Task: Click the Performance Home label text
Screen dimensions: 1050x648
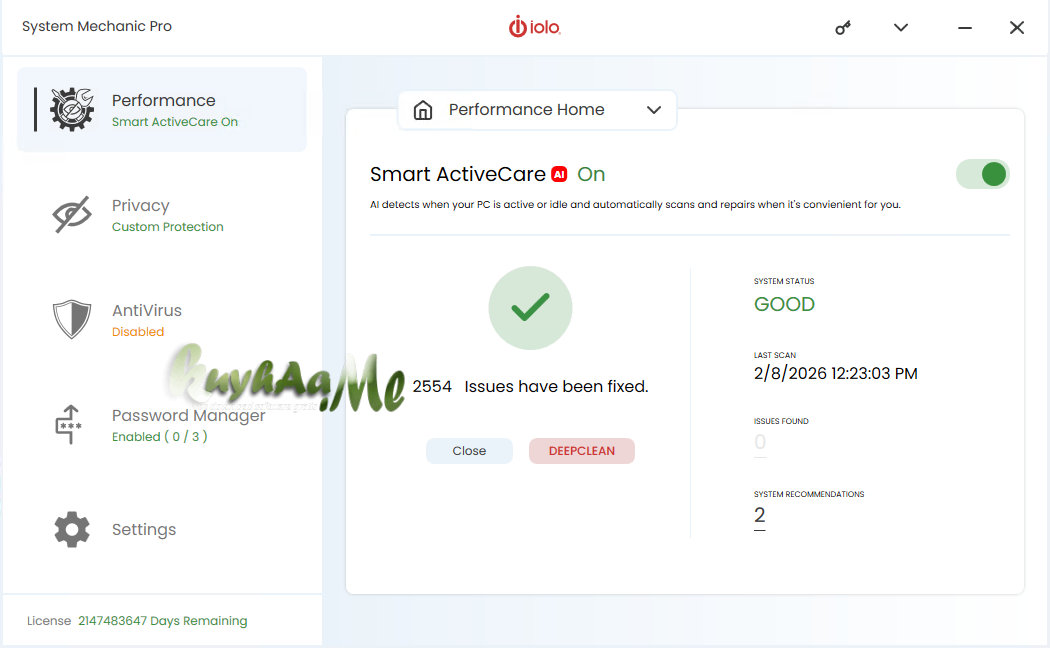Action: (x=526, y=109)
